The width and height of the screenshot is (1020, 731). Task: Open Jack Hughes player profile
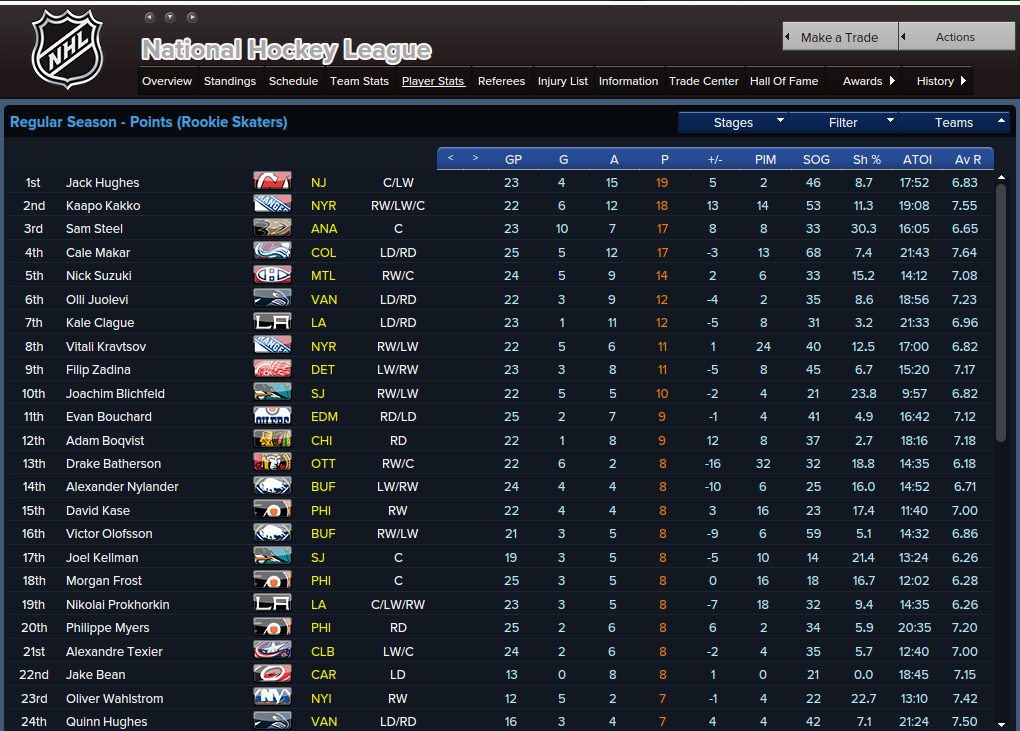click(102, 183)
